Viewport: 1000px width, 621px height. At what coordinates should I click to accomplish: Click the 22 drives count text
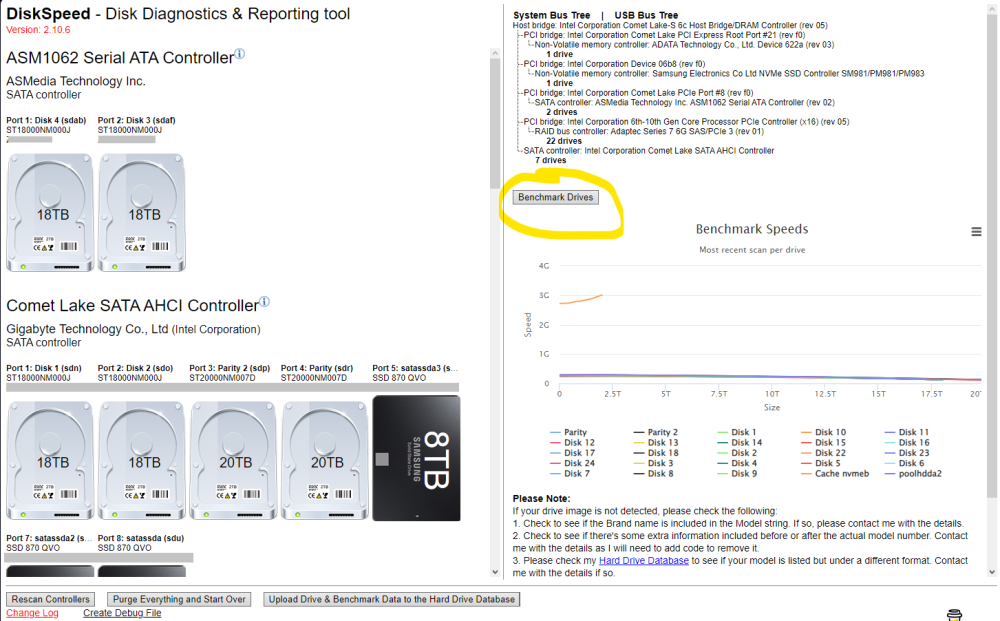564,142
